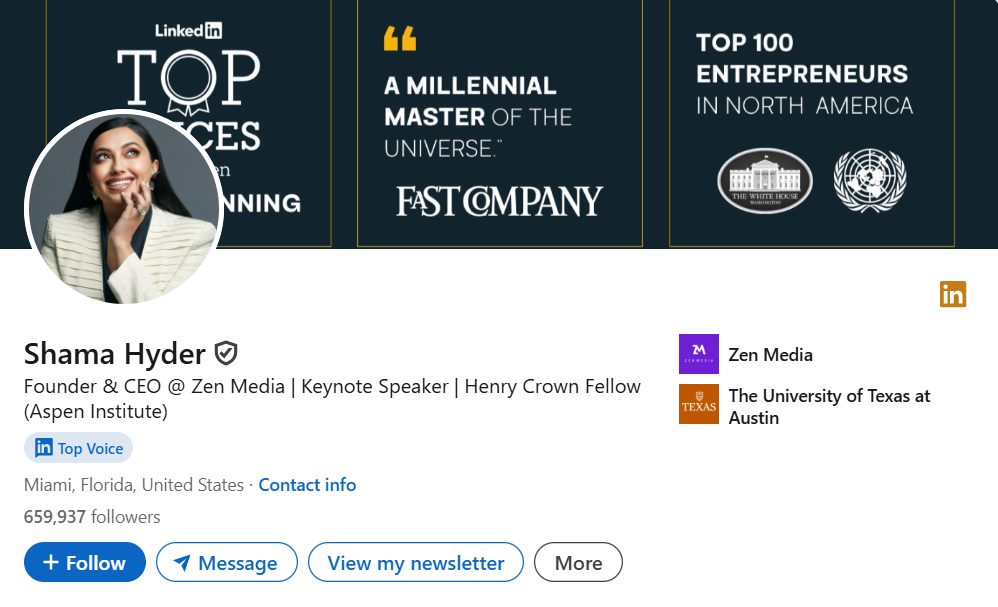Expand the More options menu

(578, 562)
